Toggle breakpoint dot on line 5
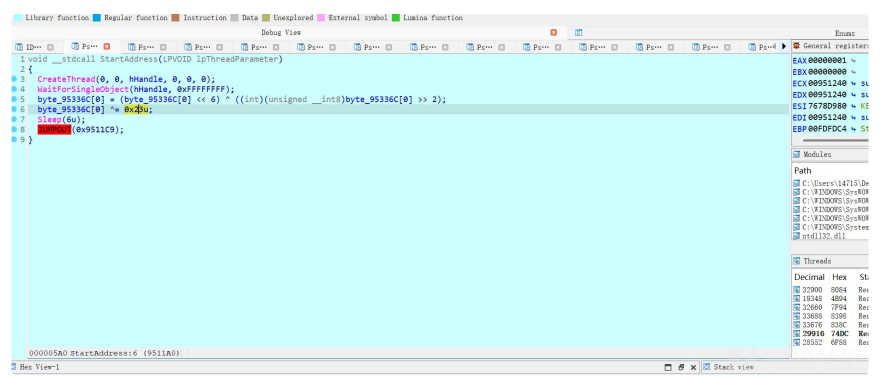880x378 pixels. pos(14,99)
